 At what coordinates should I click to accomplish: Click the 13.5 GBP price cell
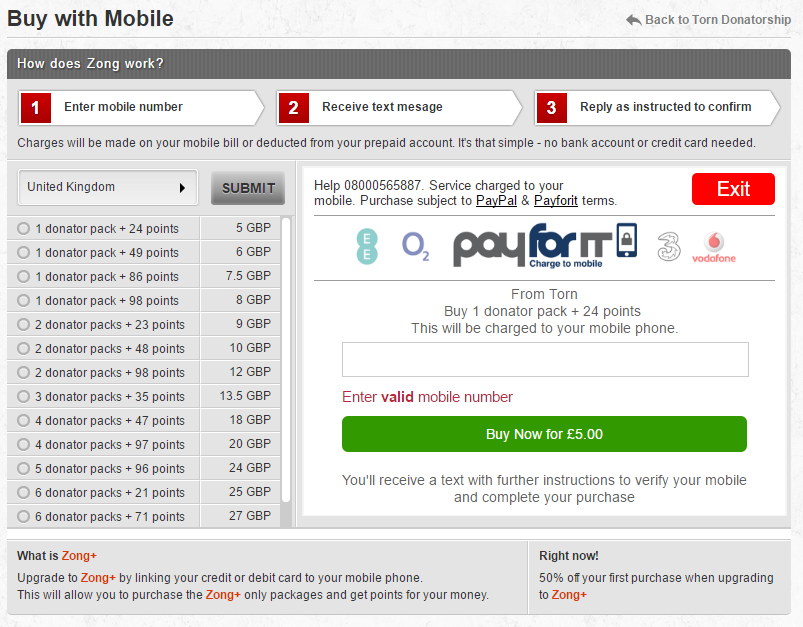pyautogui.click(x=240, y=396)
